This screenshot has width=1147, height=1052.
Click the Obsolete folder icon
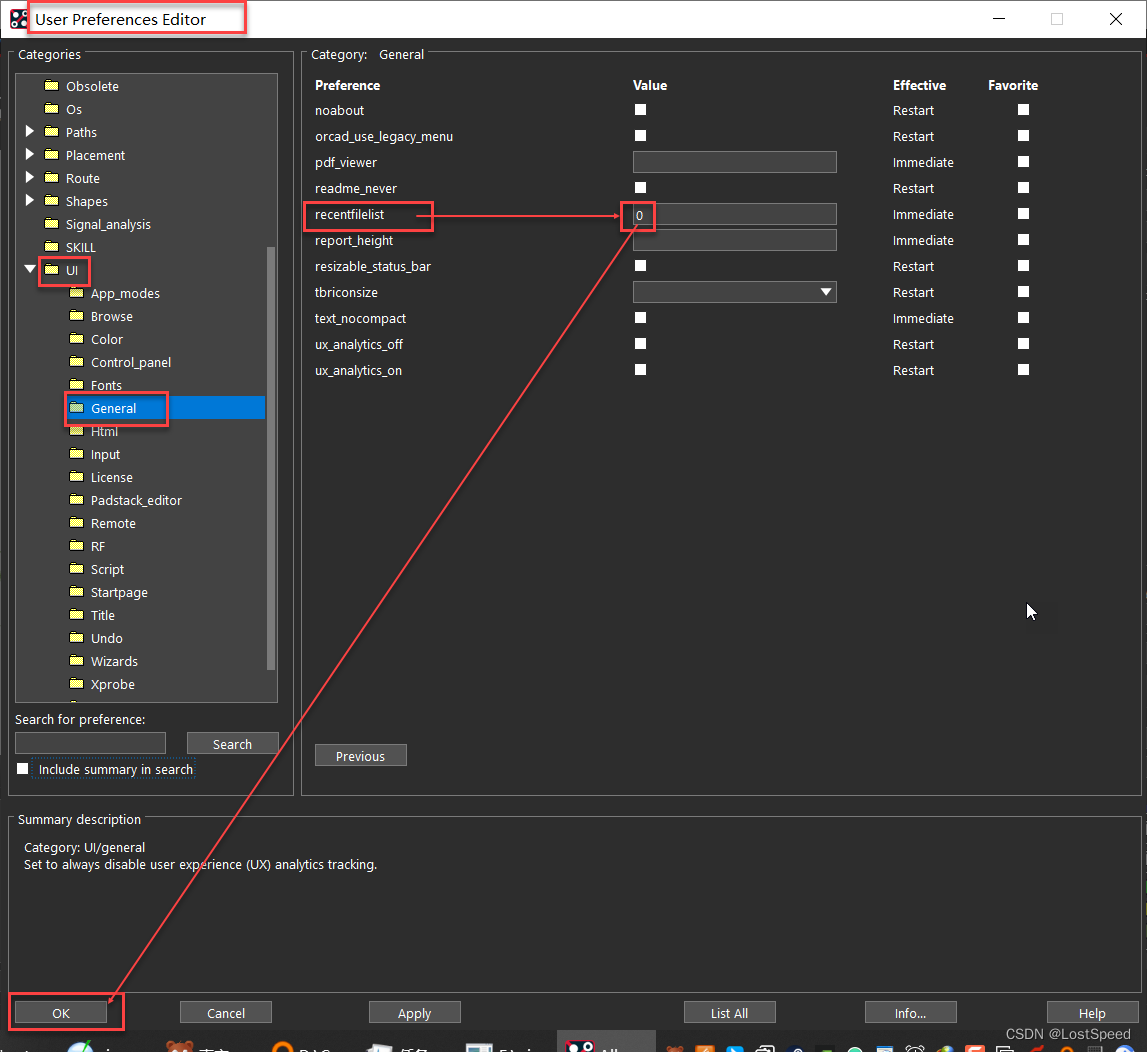pyautogui.click(x=51, y=86)
